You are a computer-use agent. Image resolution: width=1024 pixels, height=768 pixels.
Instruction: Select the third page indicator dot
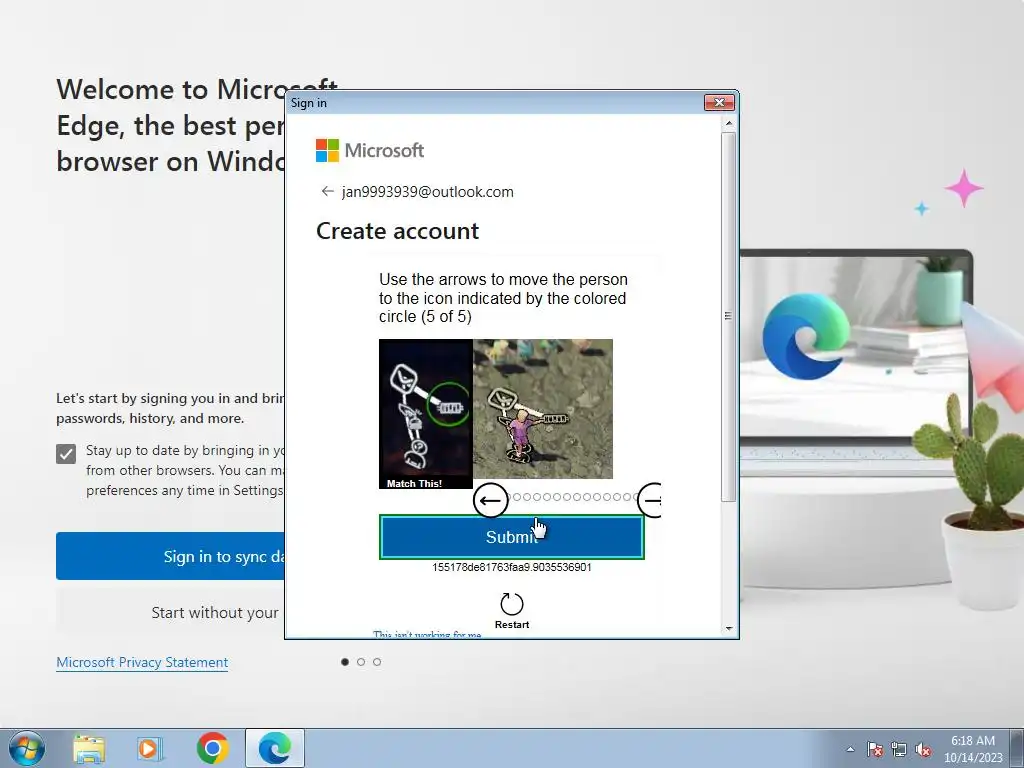click(377, 662)
